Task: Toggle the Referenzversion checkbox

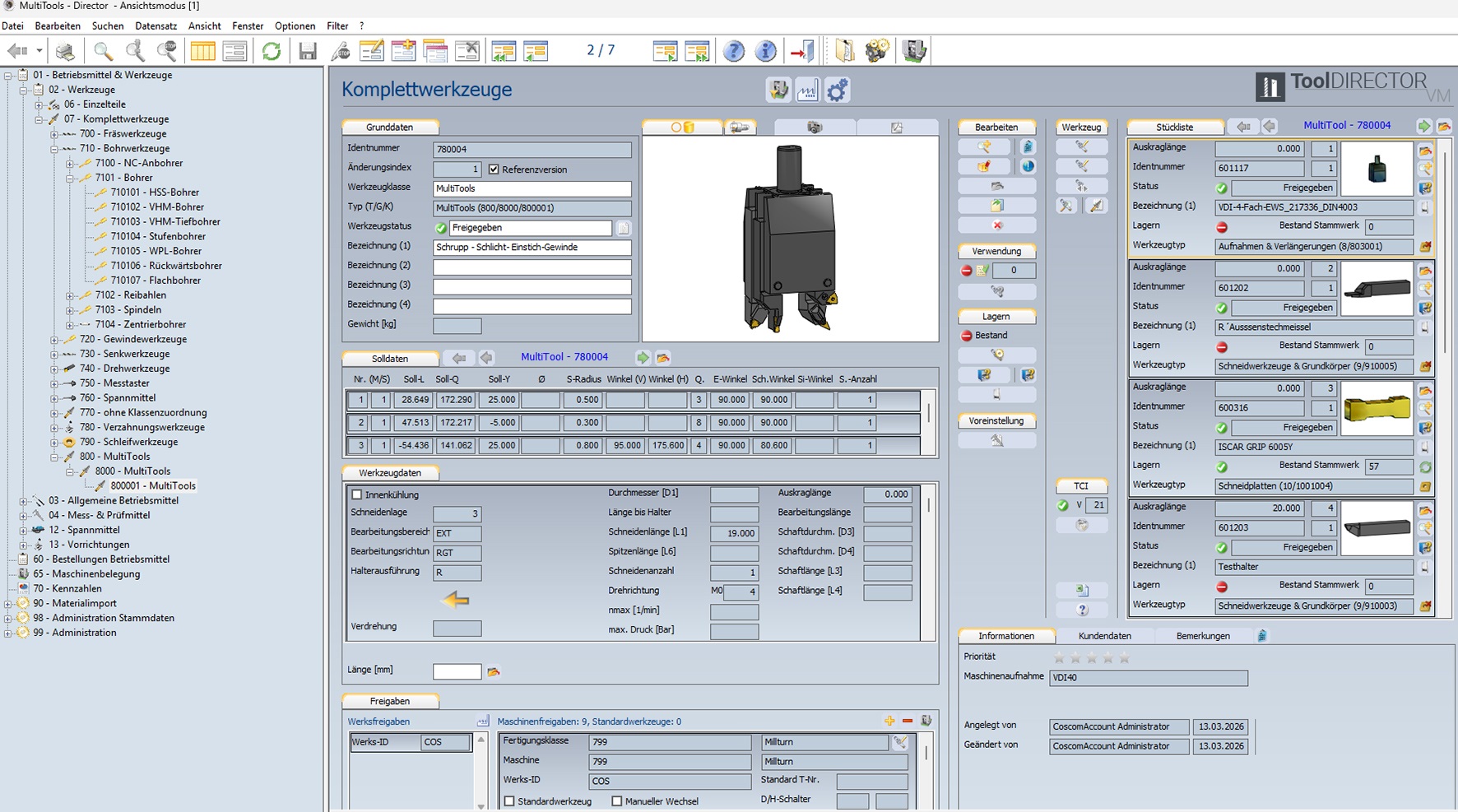Action: point(494,169)
